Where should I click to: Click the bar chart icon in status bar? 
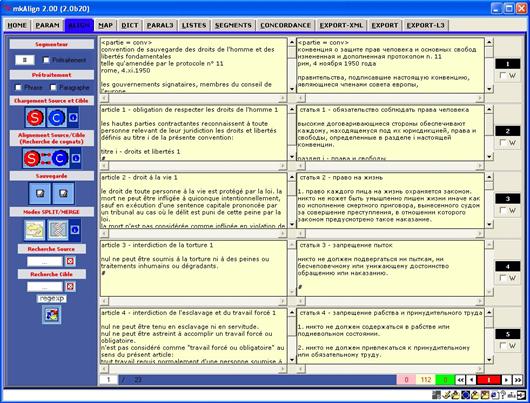[511, 395]
